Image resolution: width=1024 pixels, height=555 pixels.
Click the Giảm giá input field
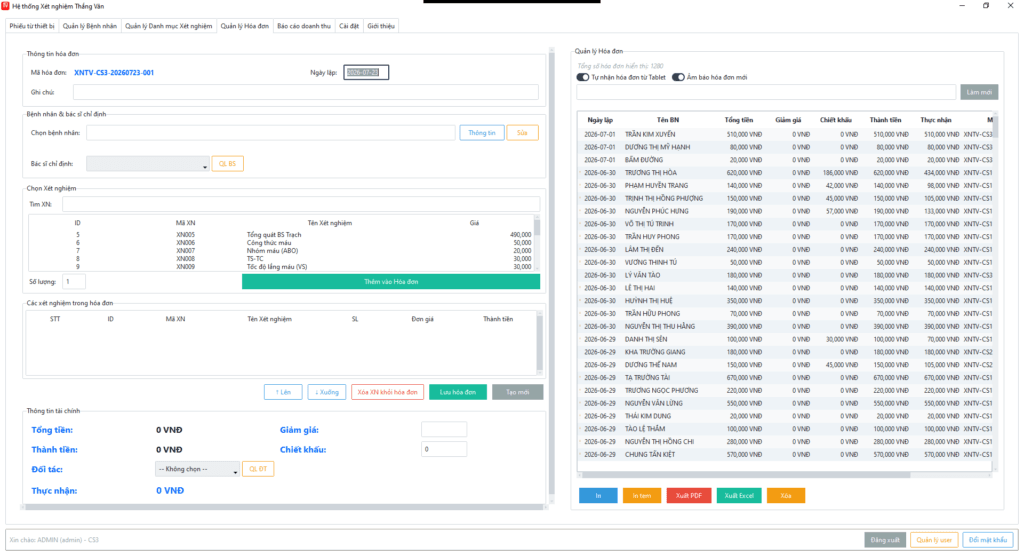point(444,430)
